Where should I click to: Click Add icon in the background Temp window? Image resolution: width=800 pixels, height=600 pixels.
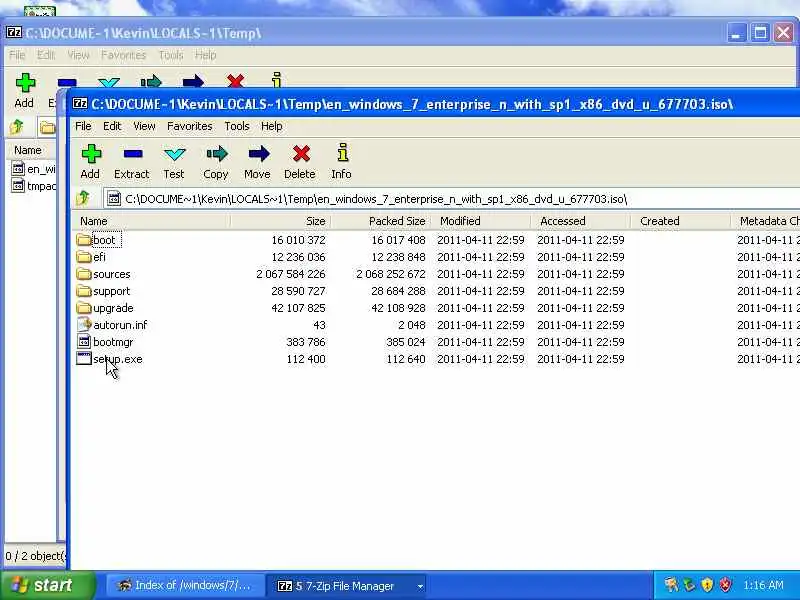pyautogui.click(x=25, y=83)
